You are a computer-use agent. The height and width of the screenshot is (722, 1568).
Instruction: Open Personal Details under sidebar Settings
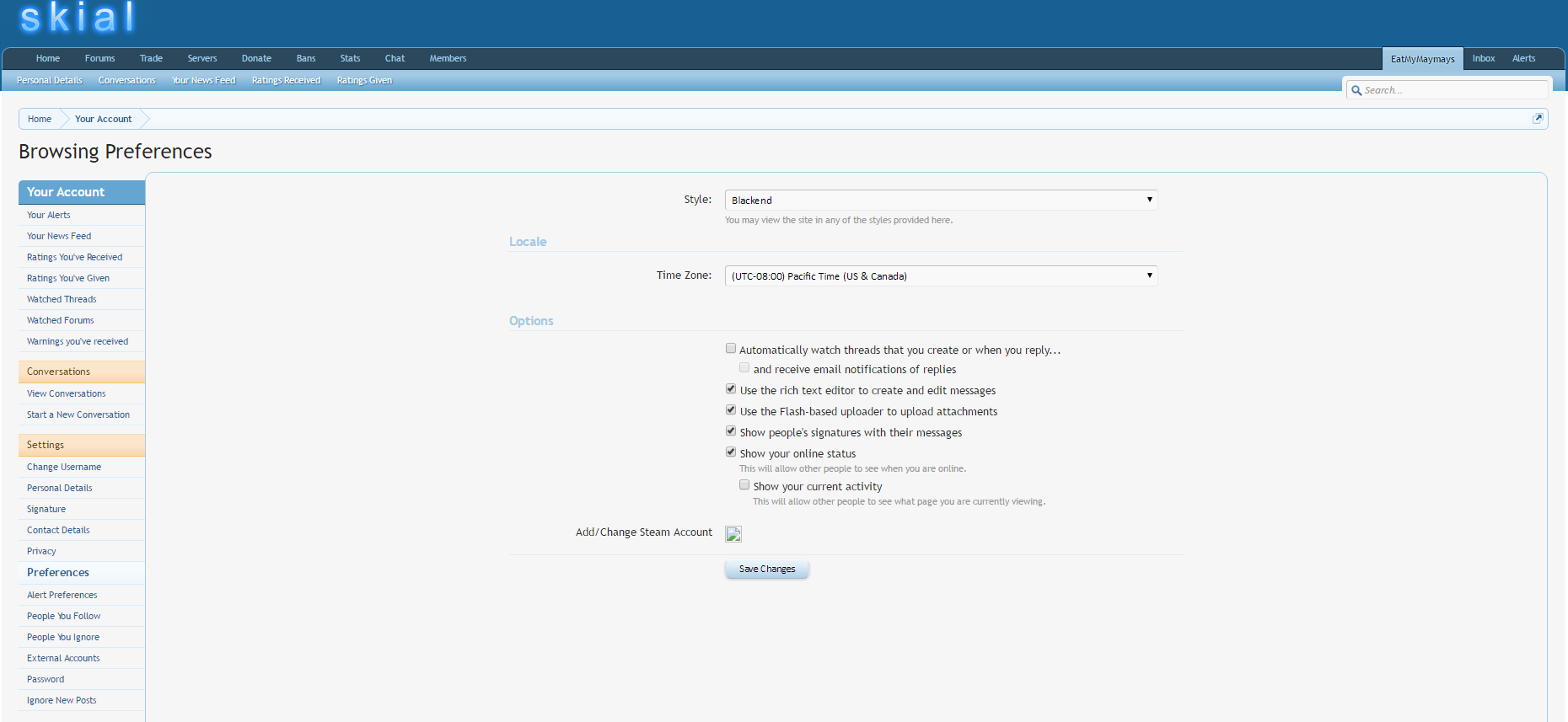click(x=82, y=488)
